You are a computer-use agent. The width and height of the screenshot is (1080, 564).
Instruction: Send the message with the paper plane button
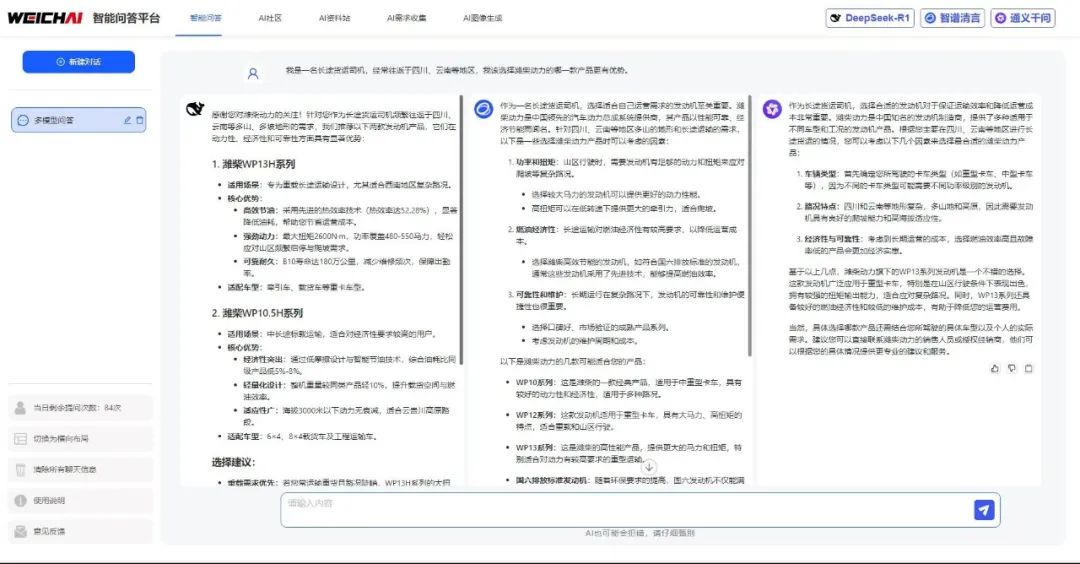(984, 510)
